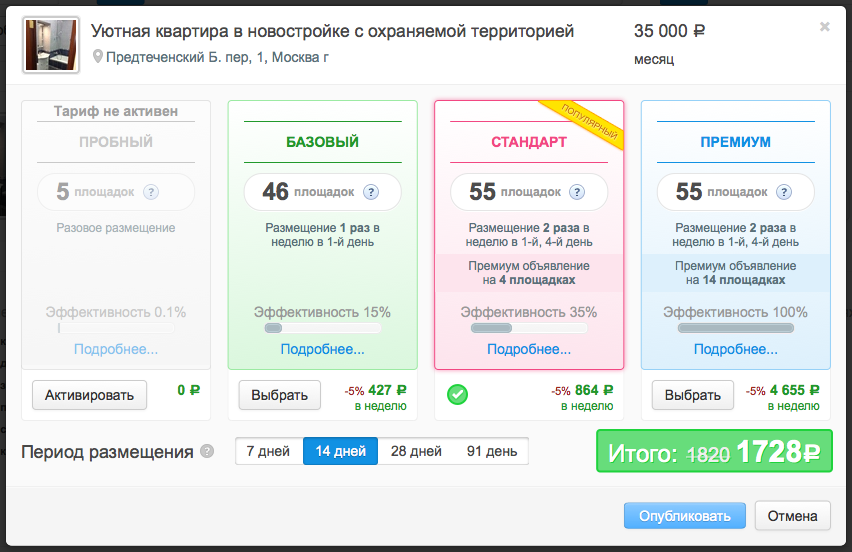Click the 35 000 ₽ price
Image resolution: width=852 pixels, height=552 pixels.
click(x=669, y=31)
